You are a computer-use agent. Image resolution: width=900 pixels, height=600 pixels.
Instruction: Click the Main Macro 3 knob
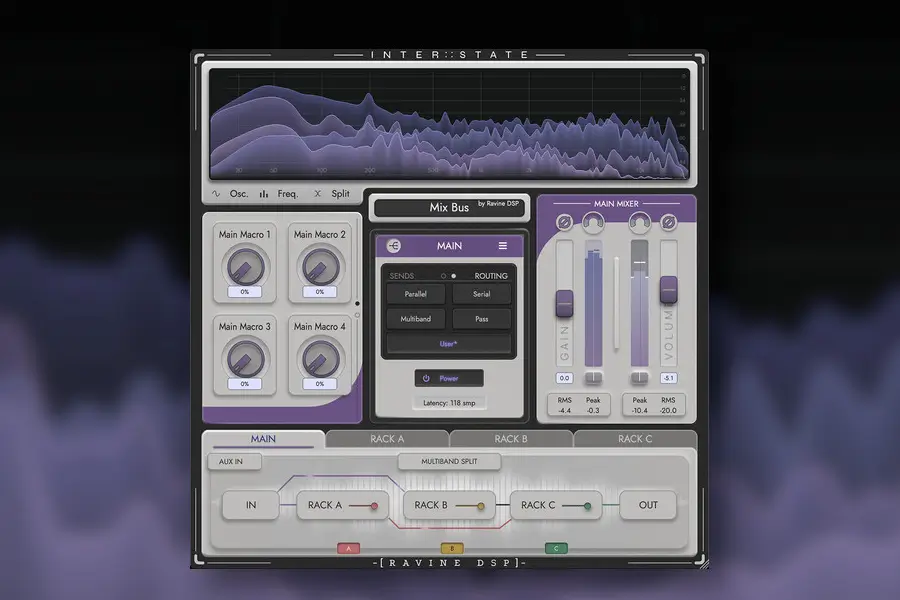(245, 359)
